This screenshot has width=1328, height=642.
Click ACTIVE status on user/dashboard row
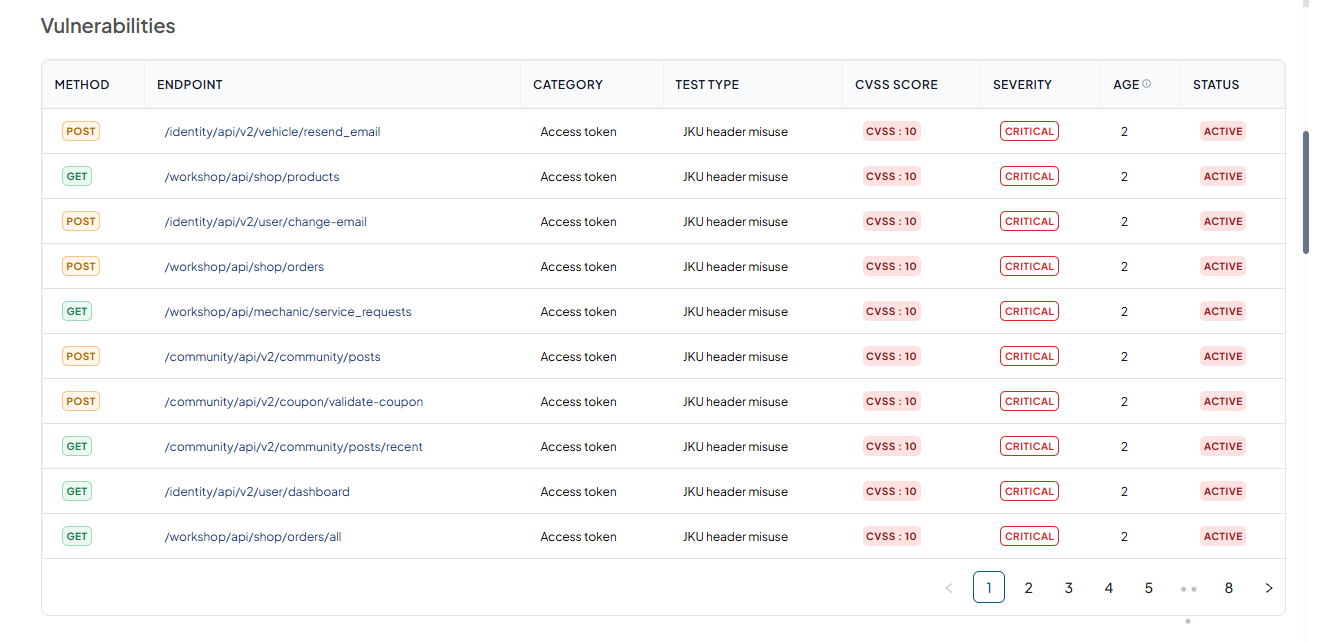[1223, 491]
